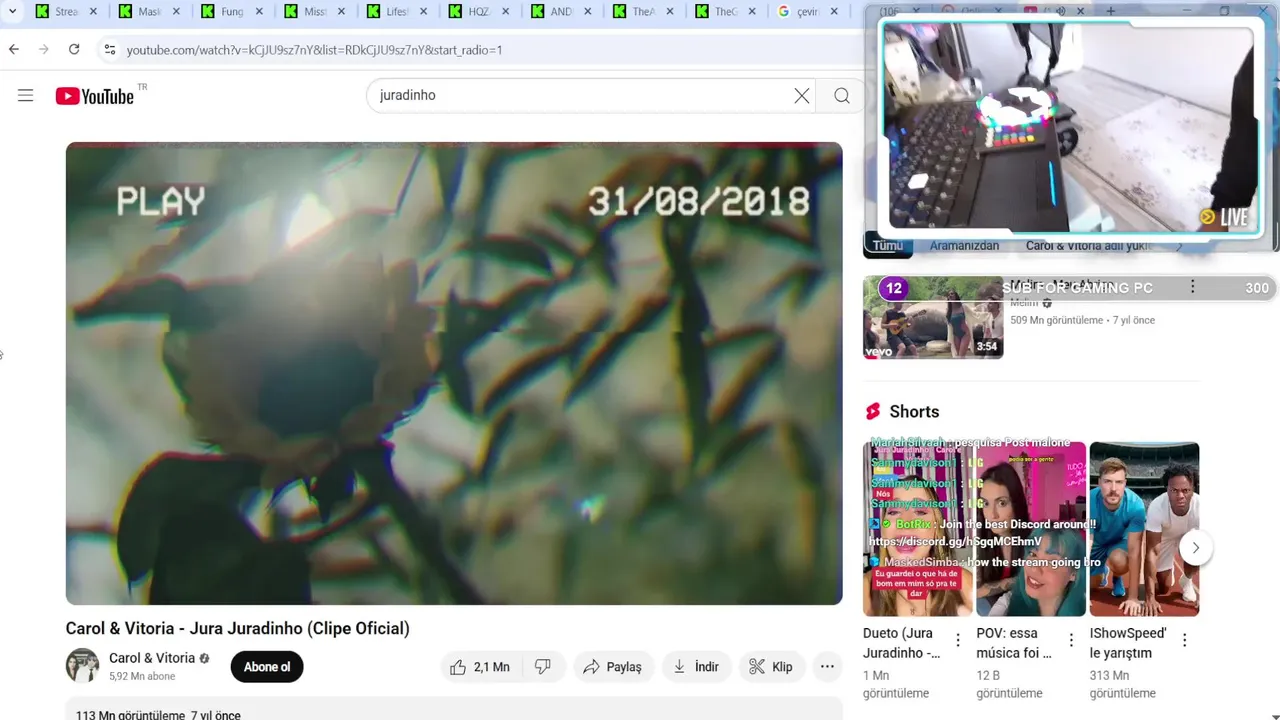This screenshot has width=1280, height=720.
Task: Close the Mask browser tab
Action: pyautogui.click(x=177, y=12)
